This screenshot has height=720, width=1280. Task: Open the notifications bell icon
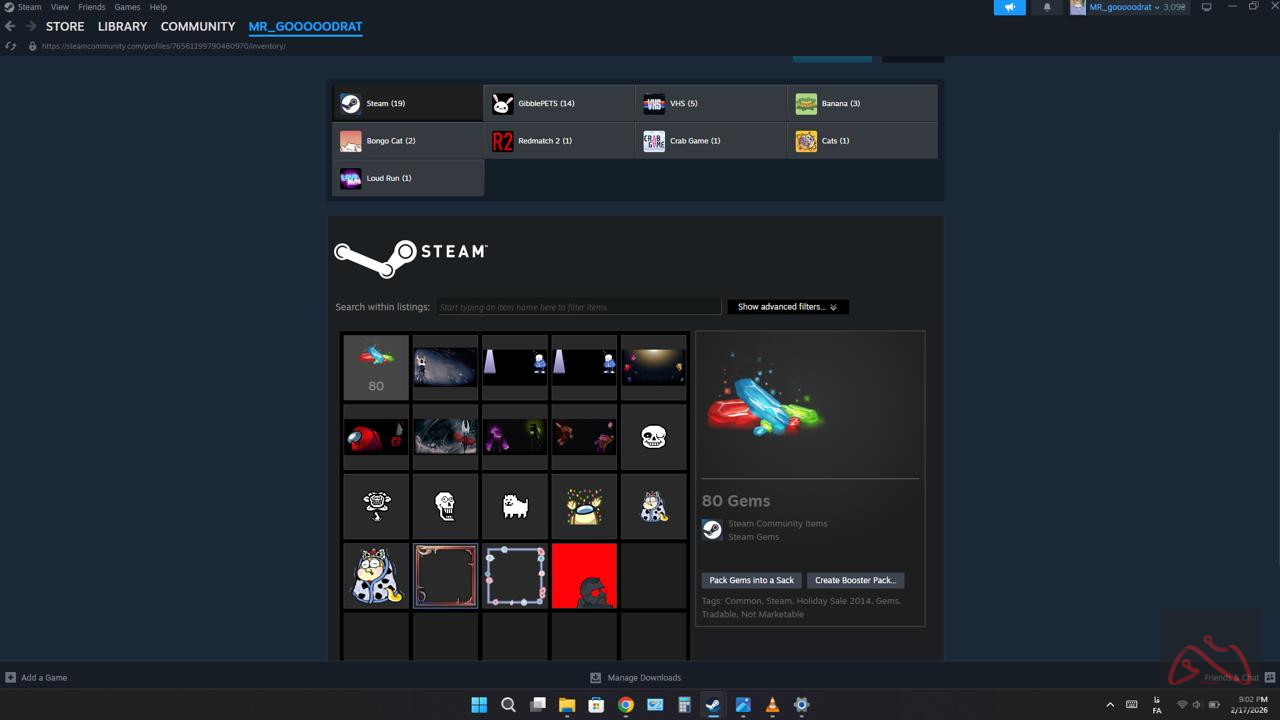click(1047, 7)
